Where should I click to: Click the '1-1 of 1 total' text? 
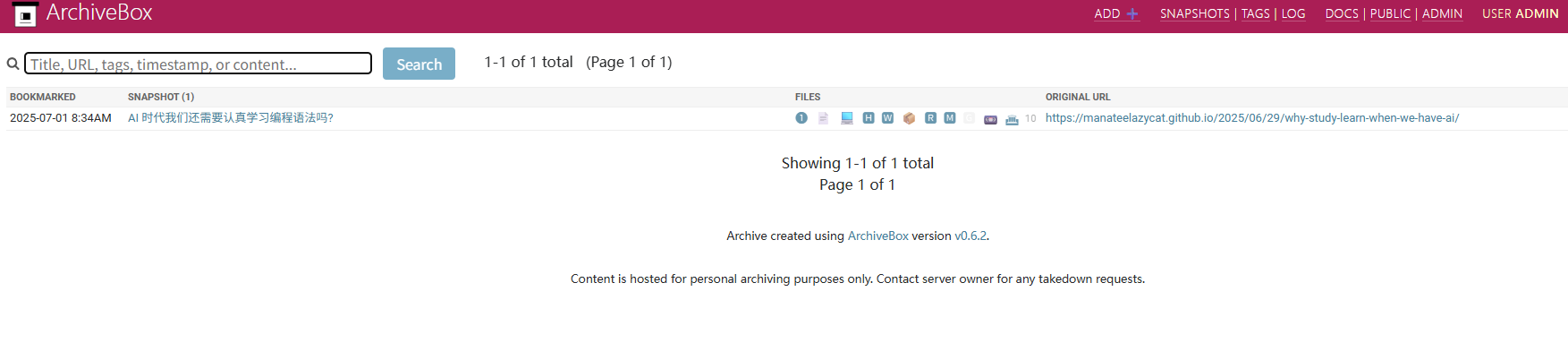click(x=529, y=62)
